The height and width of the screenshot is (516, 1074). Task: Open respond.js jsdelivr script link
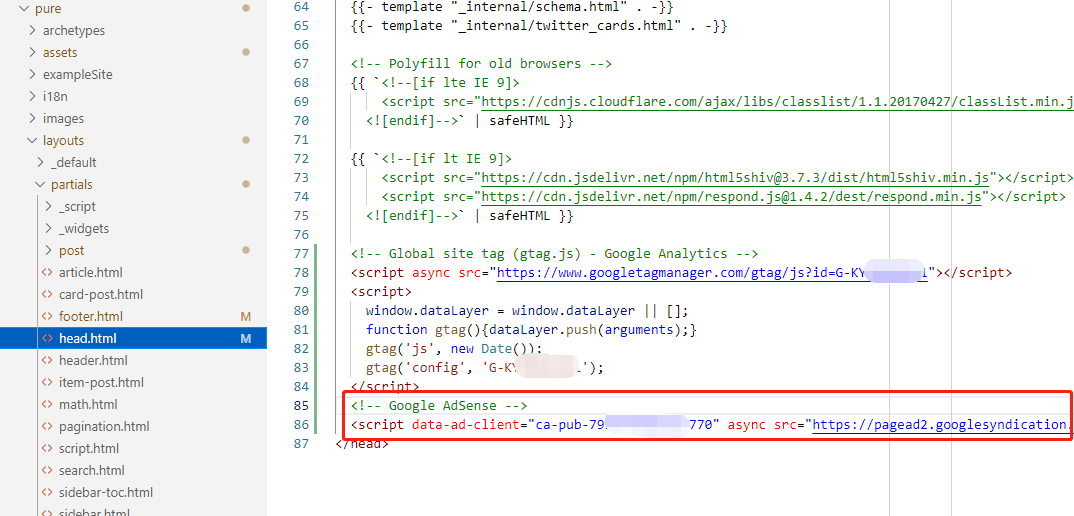(732, 197)
